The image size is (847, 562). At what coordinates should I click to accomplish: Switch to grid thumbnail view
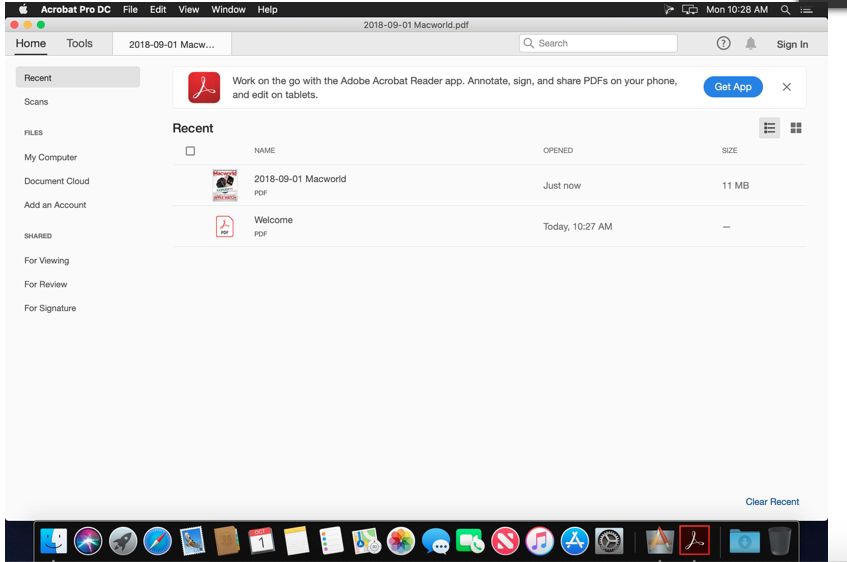coord(796,128)
